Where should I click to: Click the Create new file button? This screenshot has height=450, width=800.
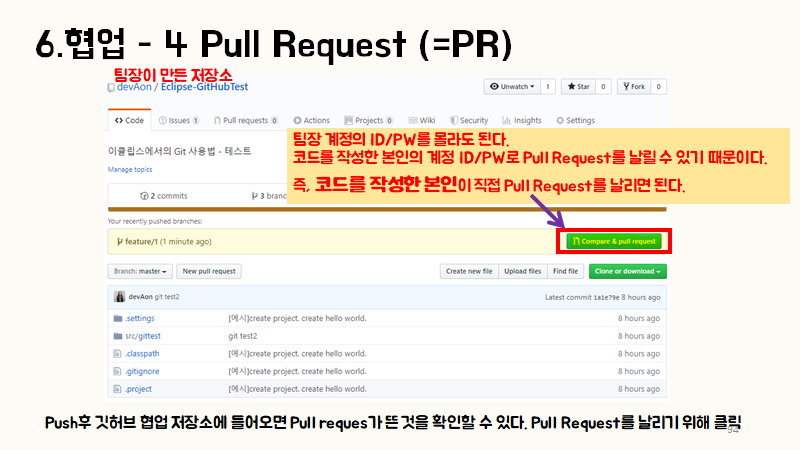(469, 271)
